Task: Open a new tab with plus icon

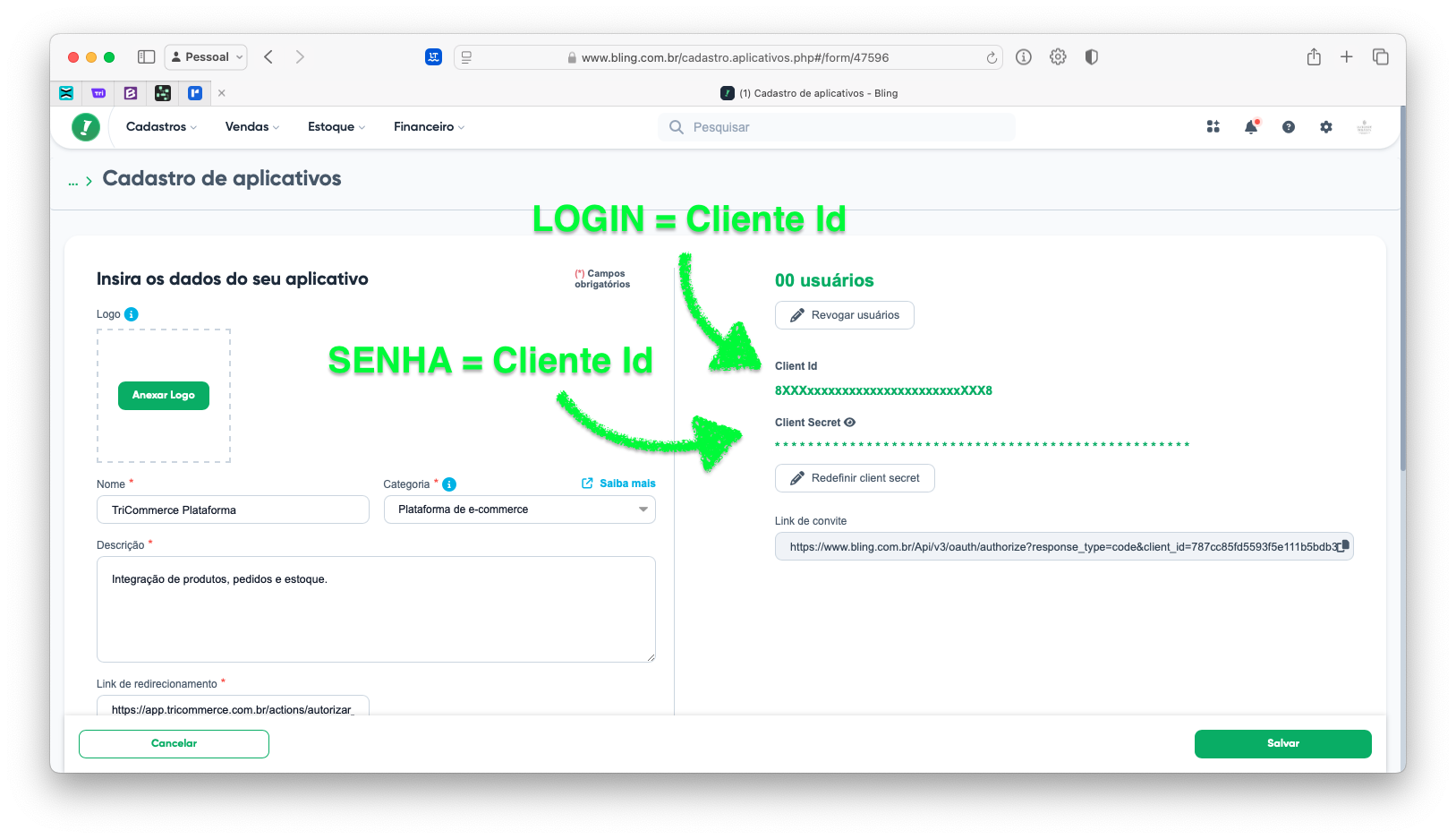Action: [1346, 56]
